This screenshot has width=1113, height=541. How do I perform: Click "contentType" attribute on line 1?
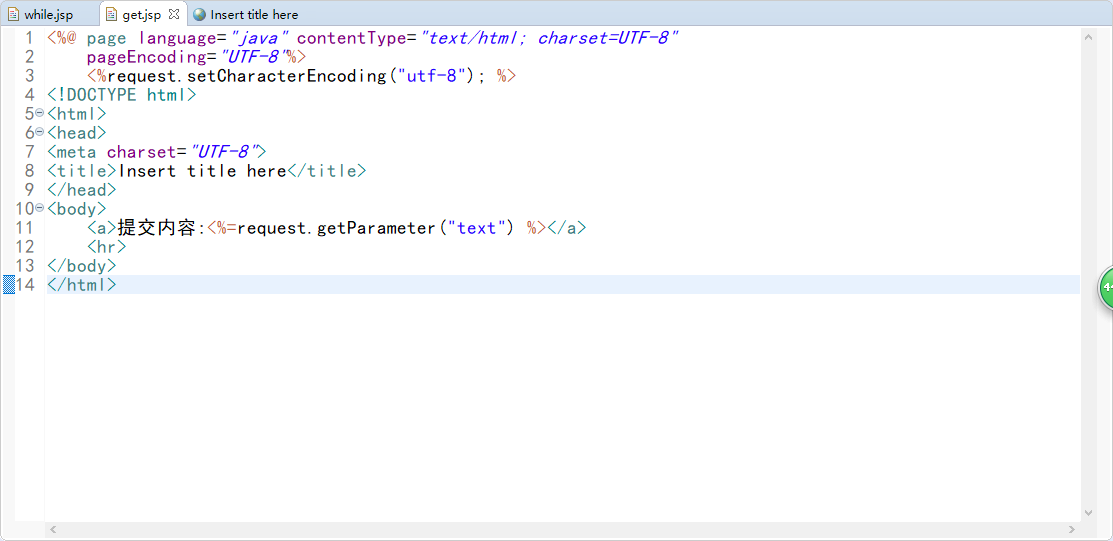351,38
